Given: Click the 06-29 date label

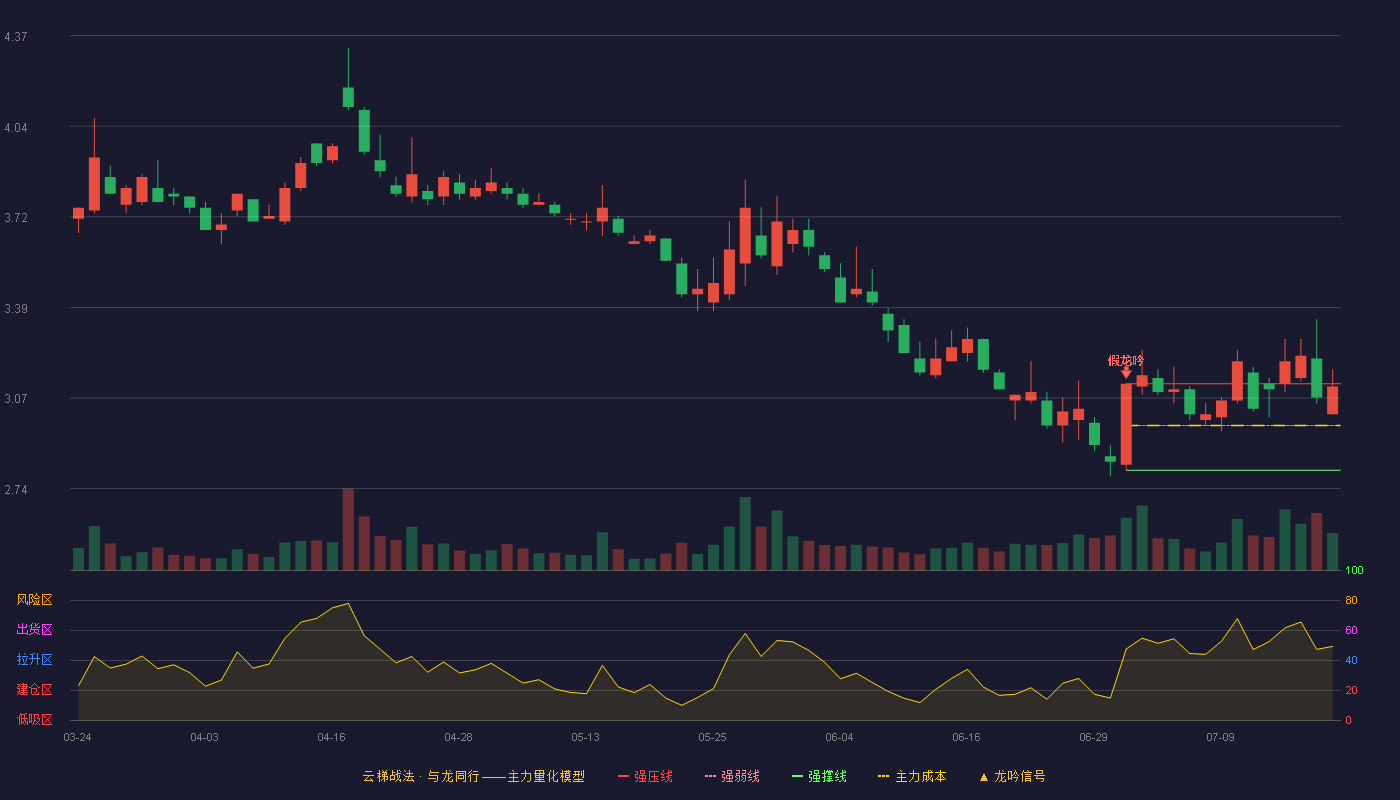Looking at the screenshot, I should point(1093,737).
